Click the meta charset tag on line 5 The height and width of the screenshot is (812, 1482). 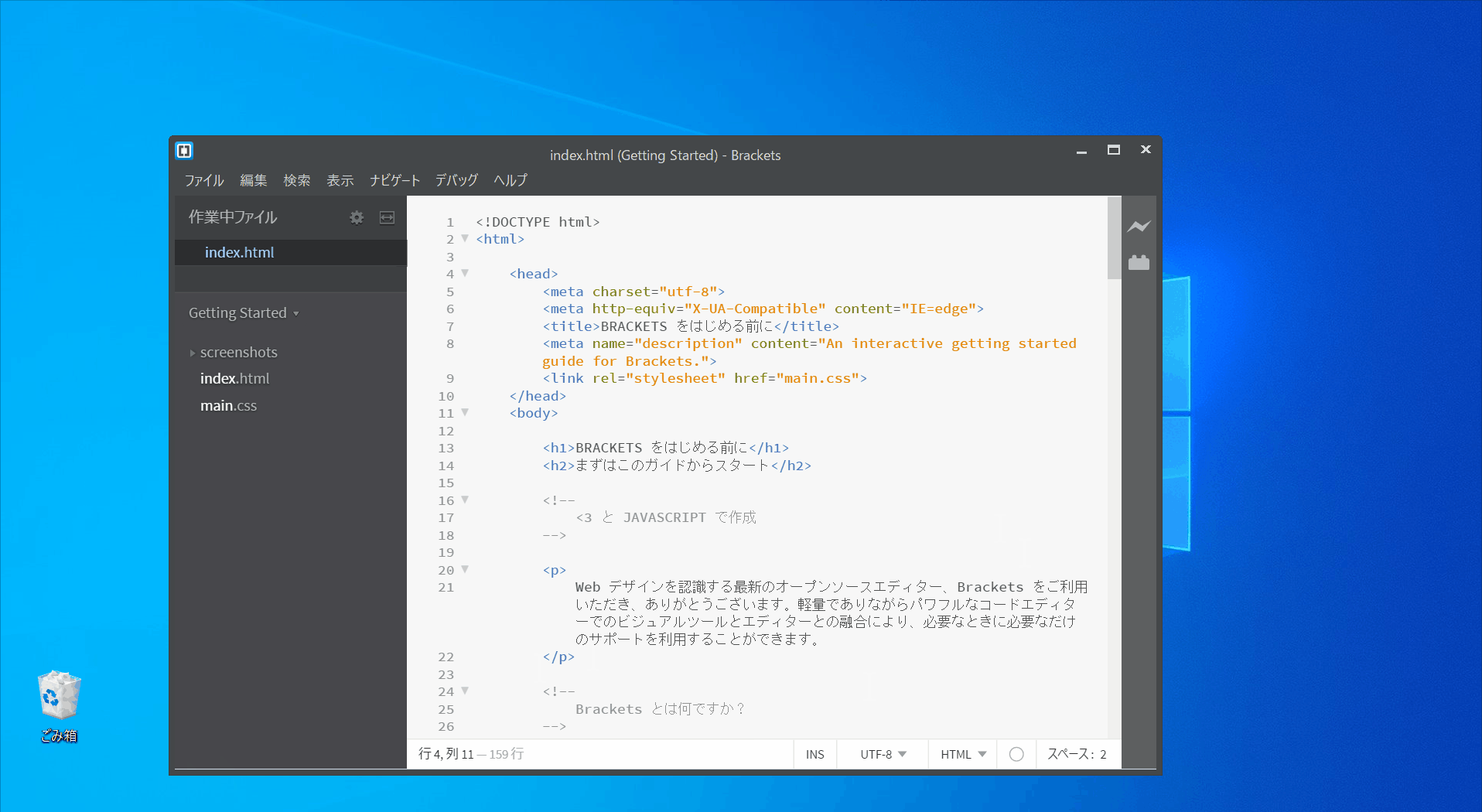pyautogui.click(x=633, y=292)
